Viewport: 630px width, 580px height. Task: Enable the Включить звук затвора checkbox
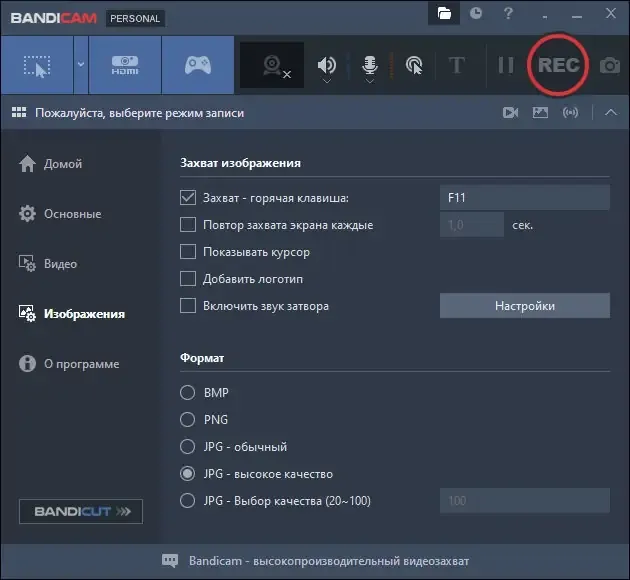pos(188,306)
